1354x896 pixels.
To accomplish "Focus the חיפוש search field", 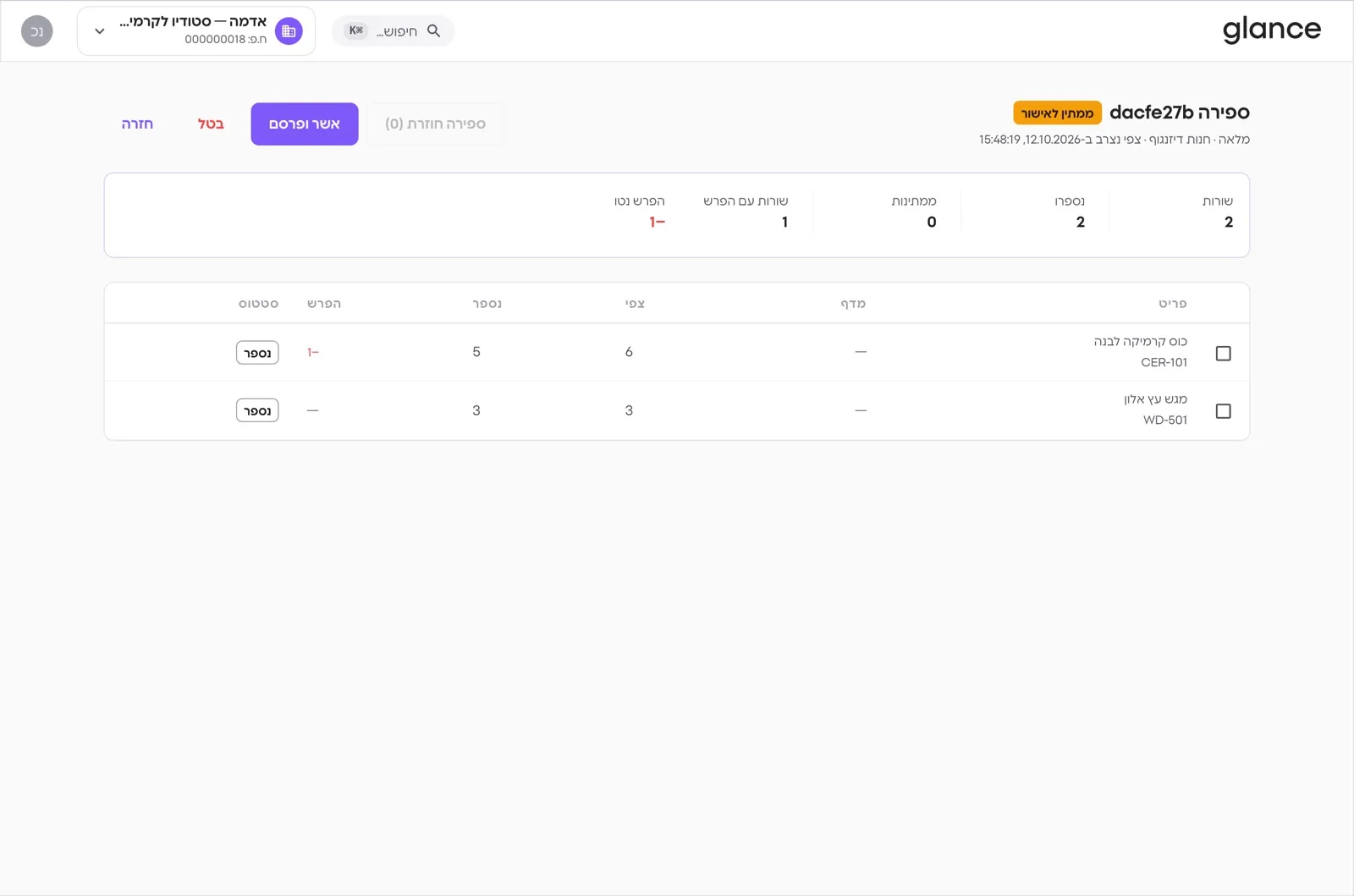I will (393, 31).
